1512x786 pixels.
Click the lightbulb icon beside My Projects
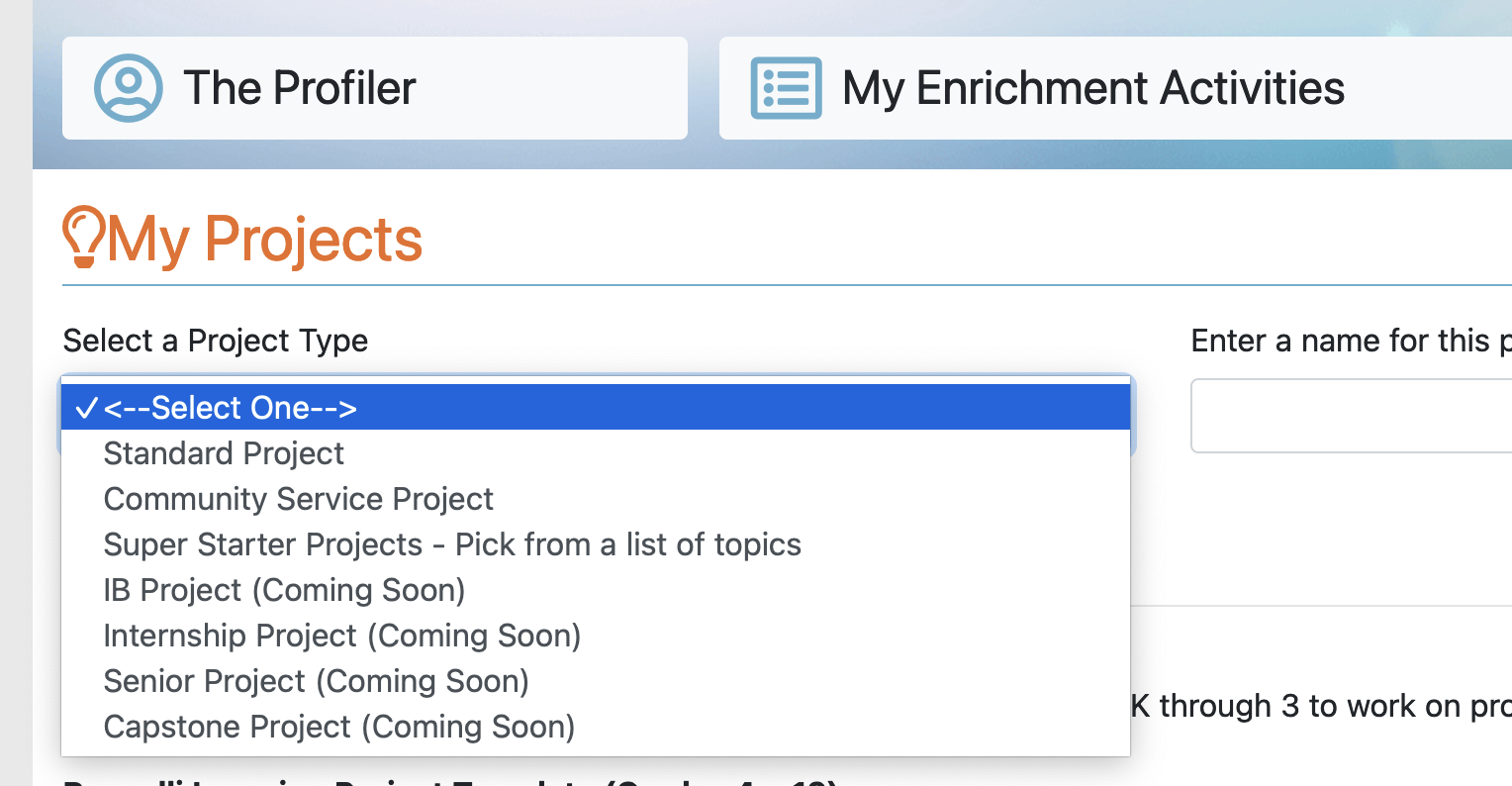83,238
